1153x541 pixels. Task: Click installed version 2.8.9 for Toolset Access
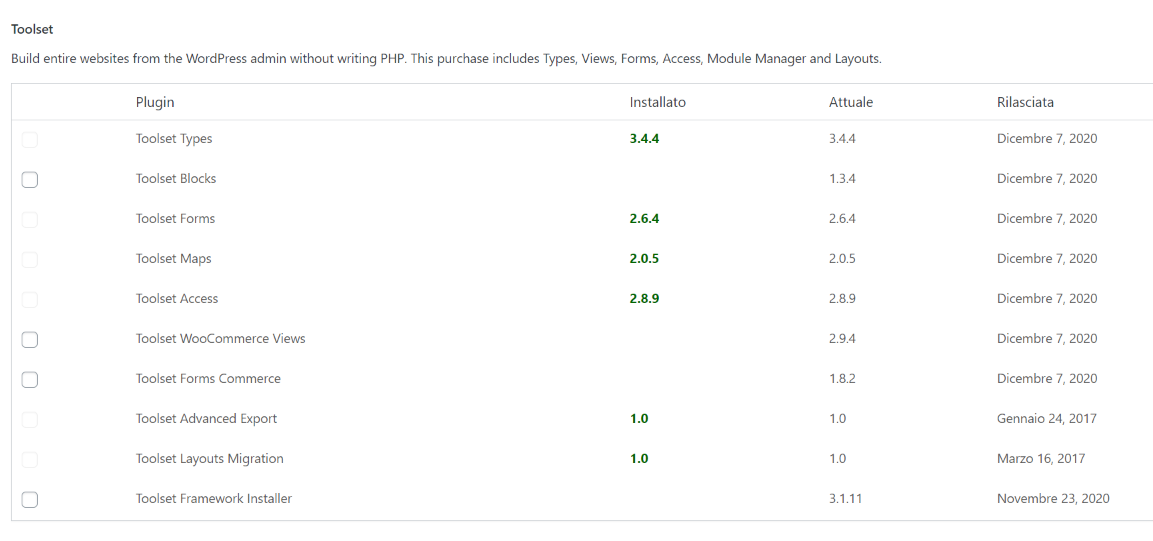tap(644, 298)
